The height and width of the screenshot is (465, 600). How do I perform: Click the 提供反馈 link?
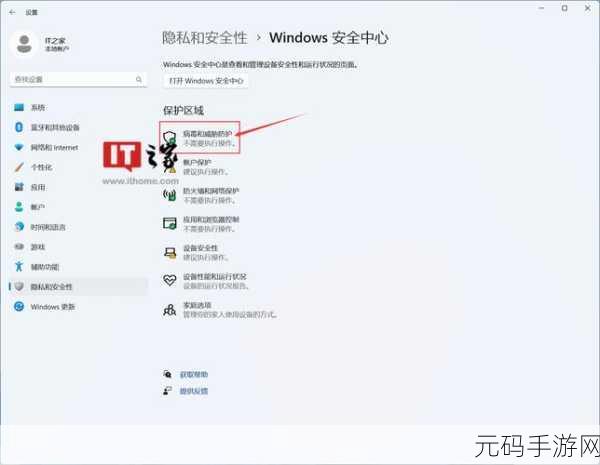194,391
